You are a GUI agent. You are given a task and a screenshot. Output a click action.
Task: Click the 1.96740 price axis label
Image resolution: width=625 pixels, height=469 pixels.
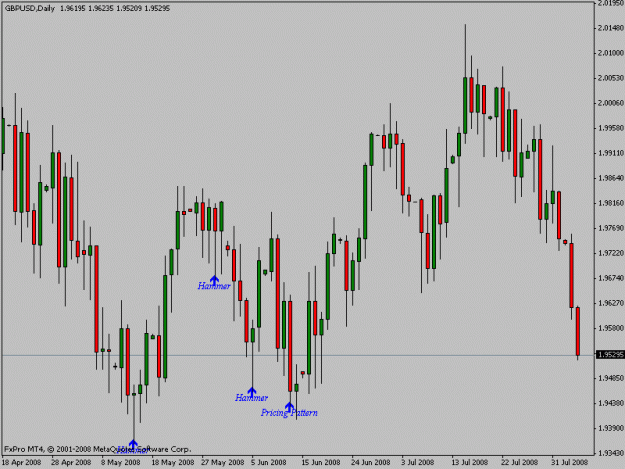[610, 278]
